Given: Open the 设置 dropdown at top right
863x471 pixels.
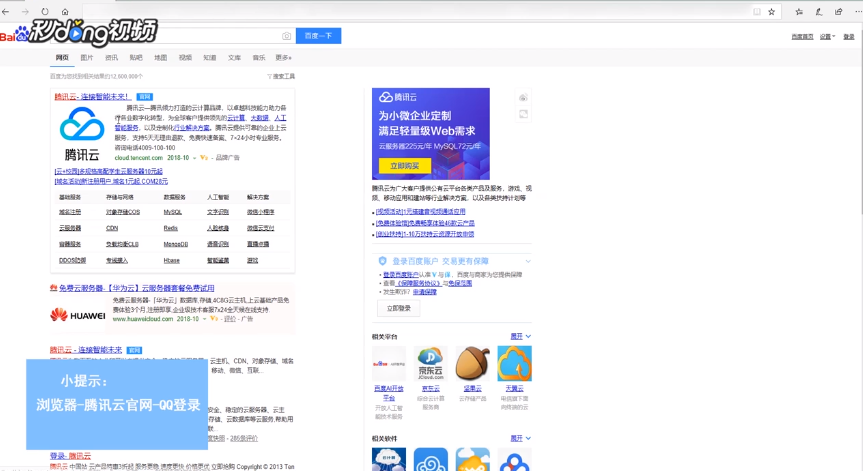Looking at the screenshot, I should click(827, 37).
